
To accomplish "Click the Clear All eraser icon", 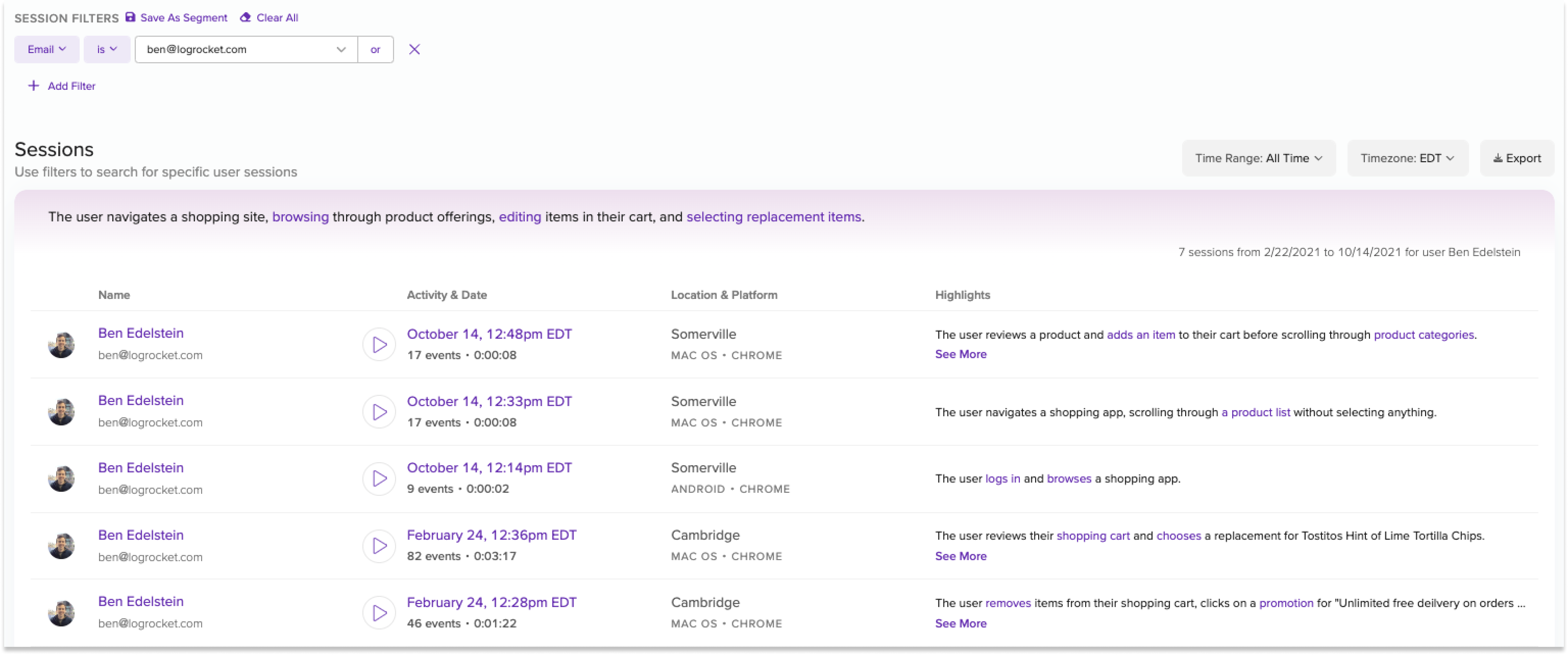I will 245,17.
